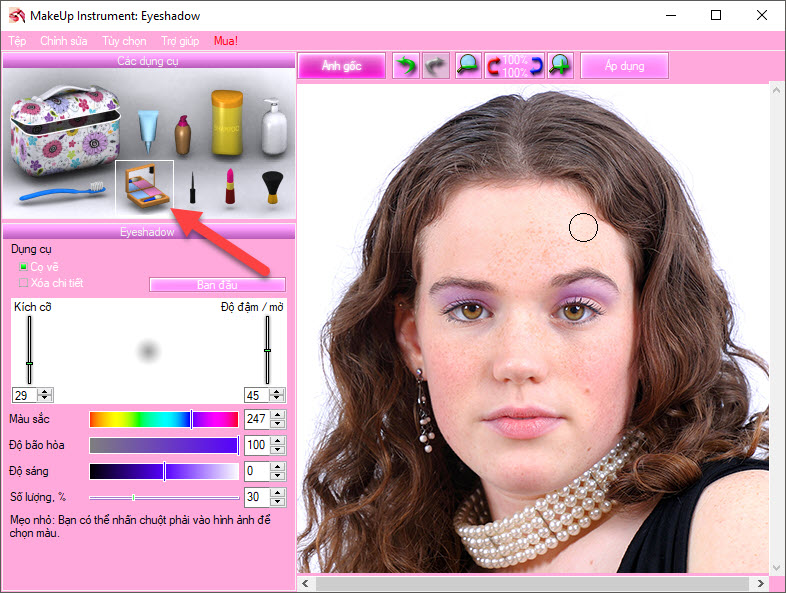The height and width of the screenshot is (593, 786).
Task: Open the Tệp menu
Action: tap(17, 41)
